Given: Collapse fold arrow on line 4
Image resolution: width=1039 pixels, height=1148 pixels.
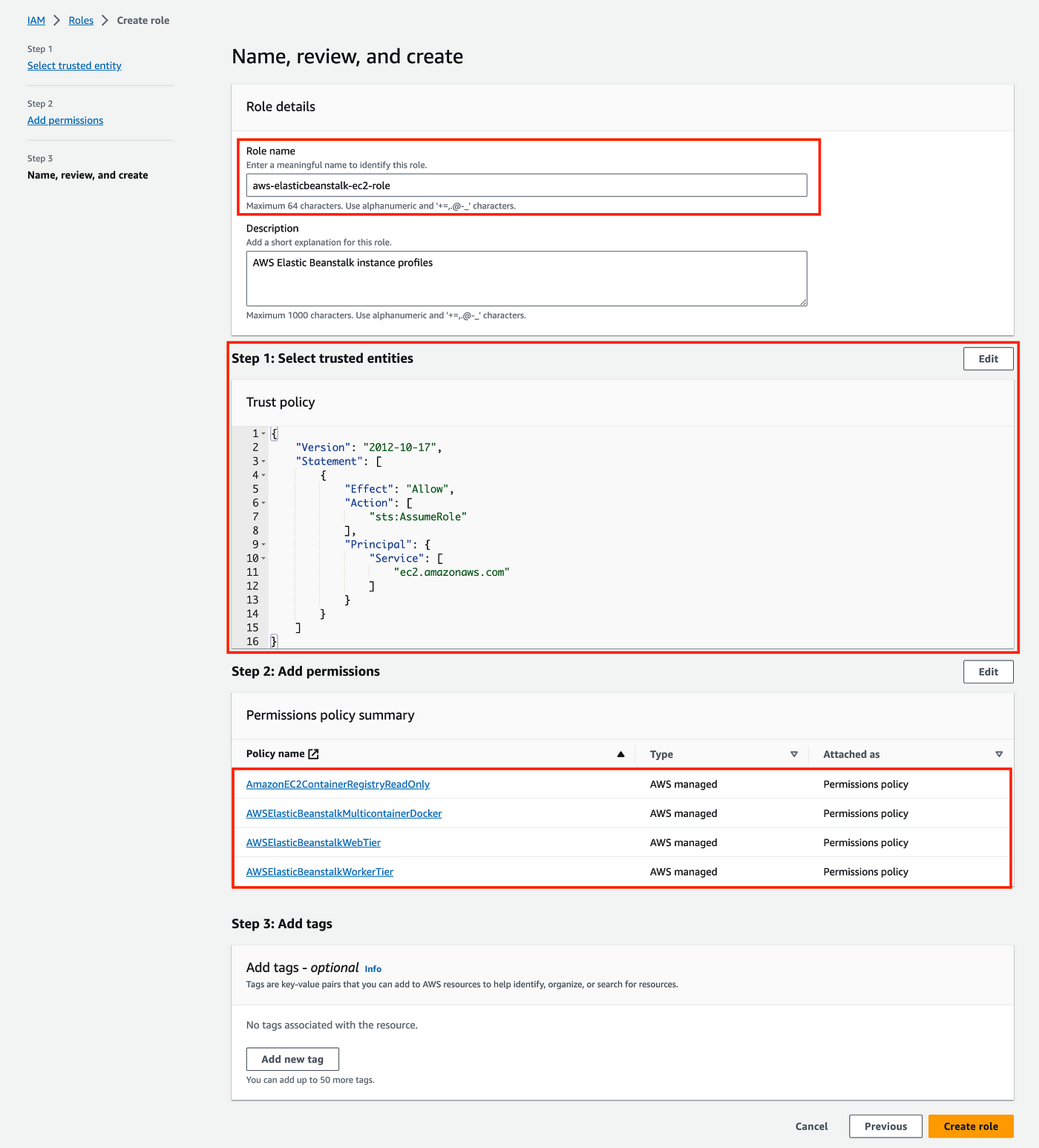Looking at the screenshot, I should click(263, 475).
